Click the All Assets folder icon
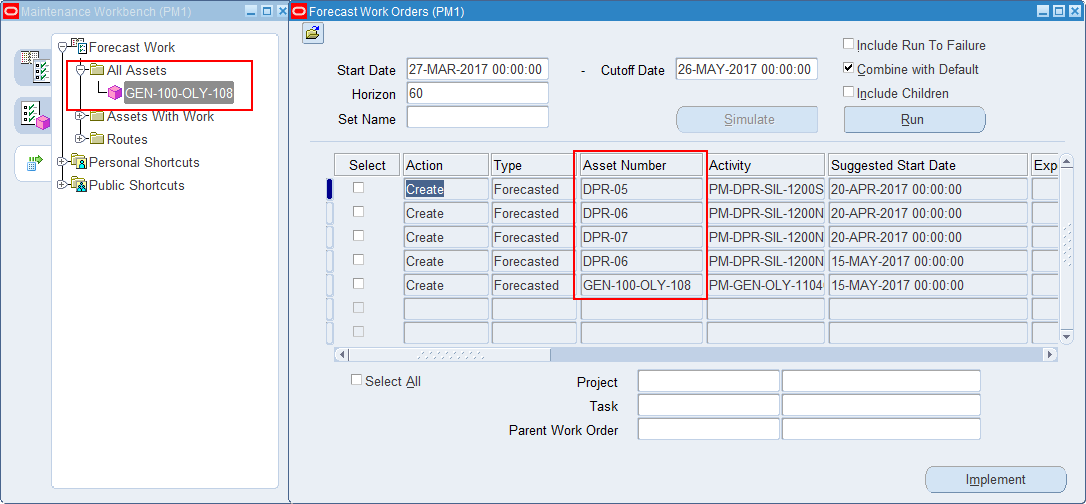This screenshot has width=1086, height=504. 96,70
